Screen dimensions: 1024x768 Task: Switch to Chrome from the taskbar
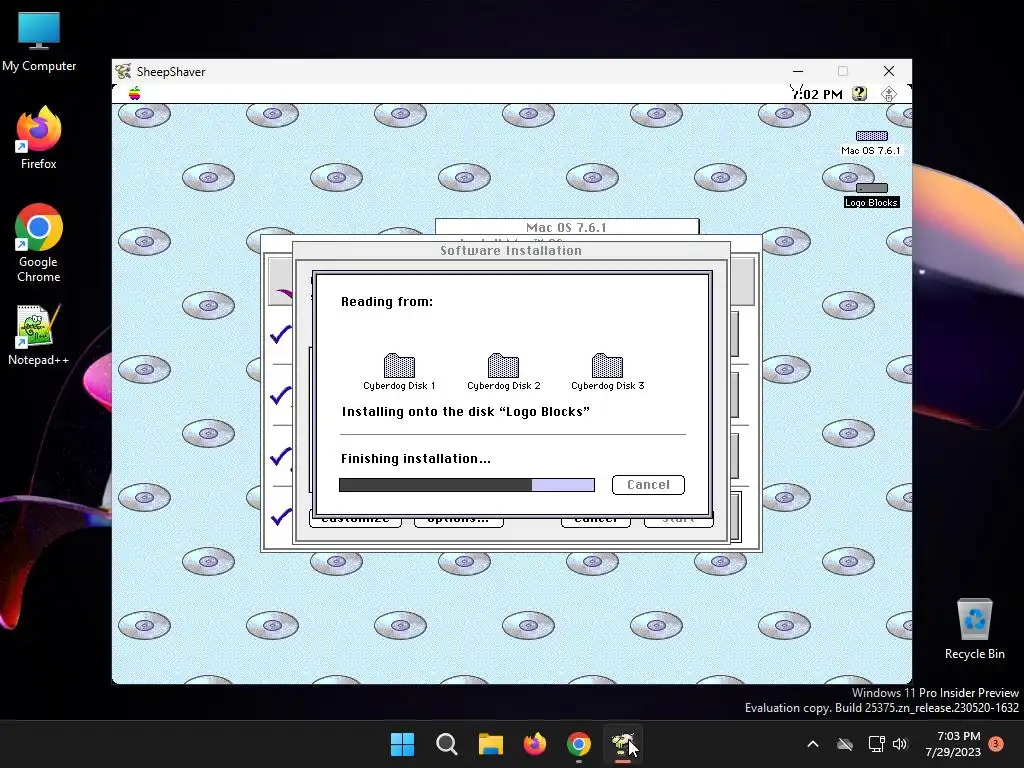tap(579, 744)
